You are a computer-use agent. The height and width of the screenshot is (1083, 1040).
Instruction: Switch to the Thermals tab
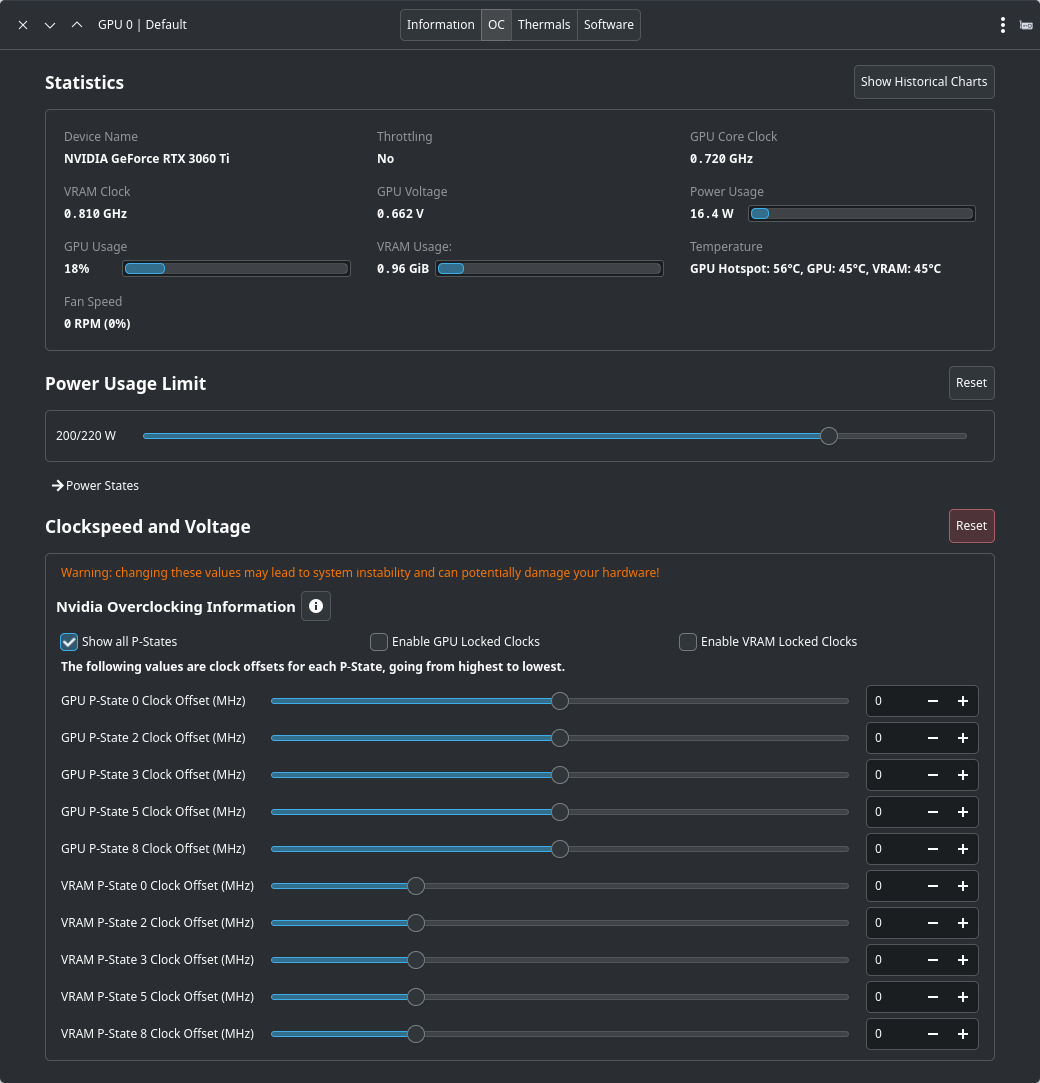tap(544, 25)
